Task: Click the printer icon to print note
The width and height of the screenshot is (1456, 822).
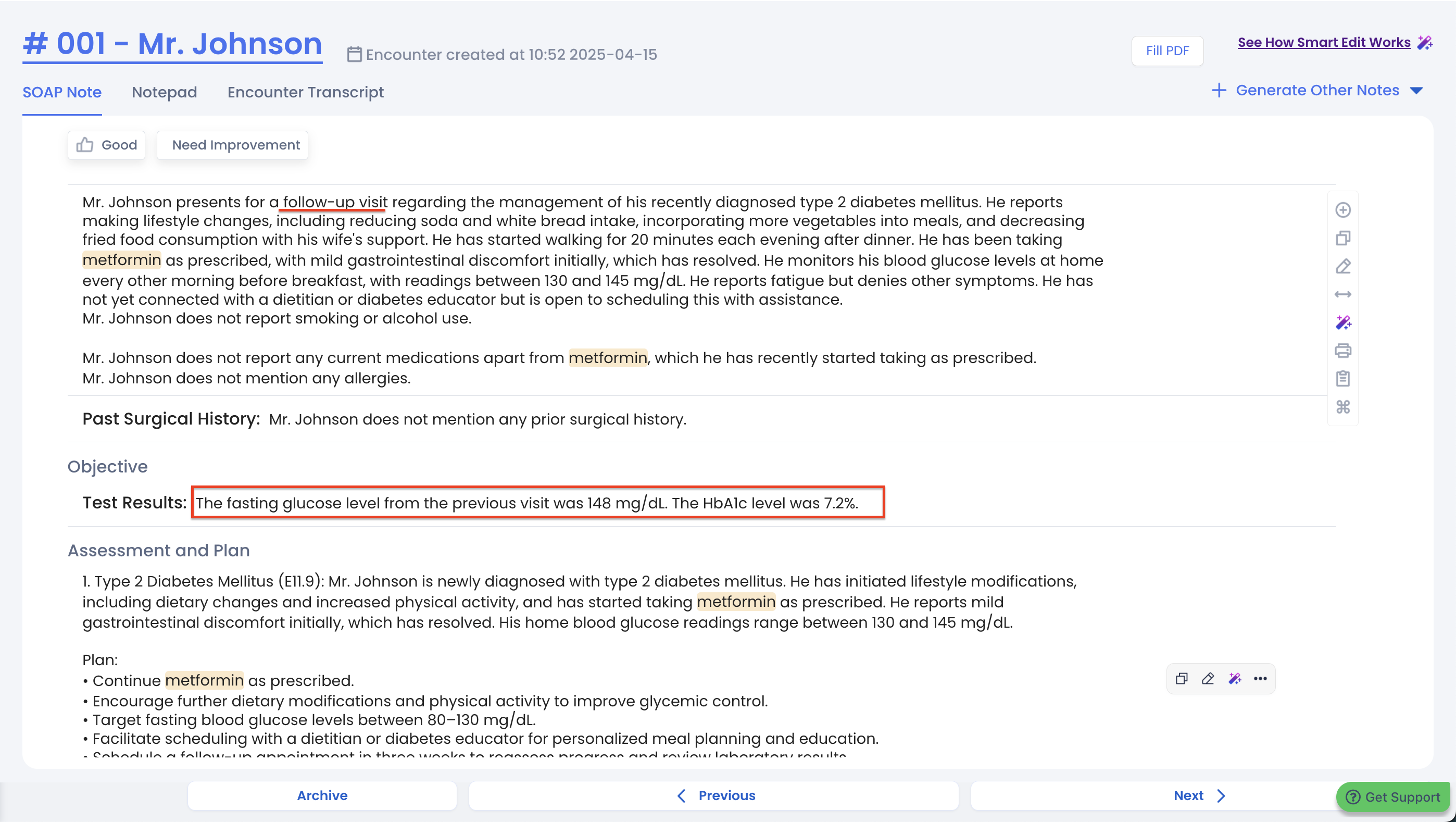Action: [1343, 351]
